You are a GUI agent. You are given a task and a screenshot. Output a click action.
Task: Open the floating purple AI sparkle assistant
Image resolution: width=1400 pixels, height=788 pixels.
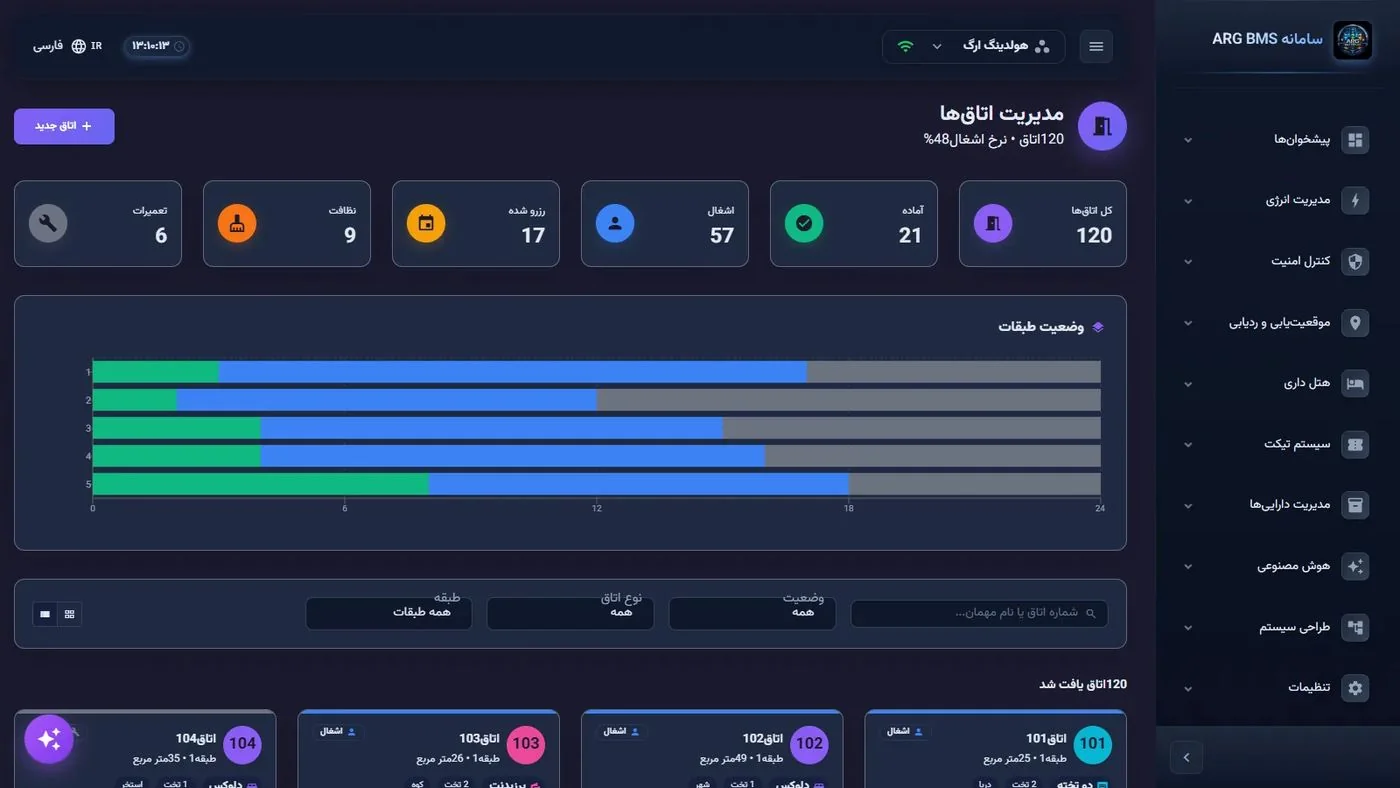(49, 739)
